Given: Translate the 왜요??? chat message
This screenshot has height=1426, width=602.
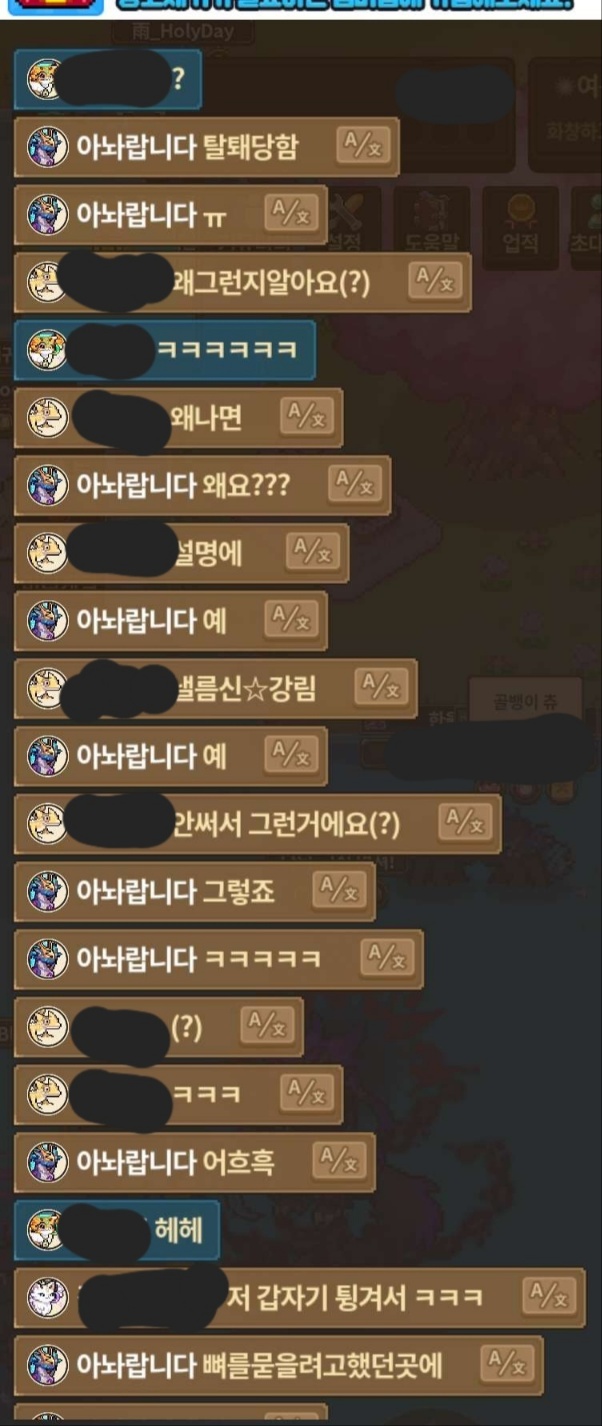Looking at the screenshot, I should tap(354, 485).
